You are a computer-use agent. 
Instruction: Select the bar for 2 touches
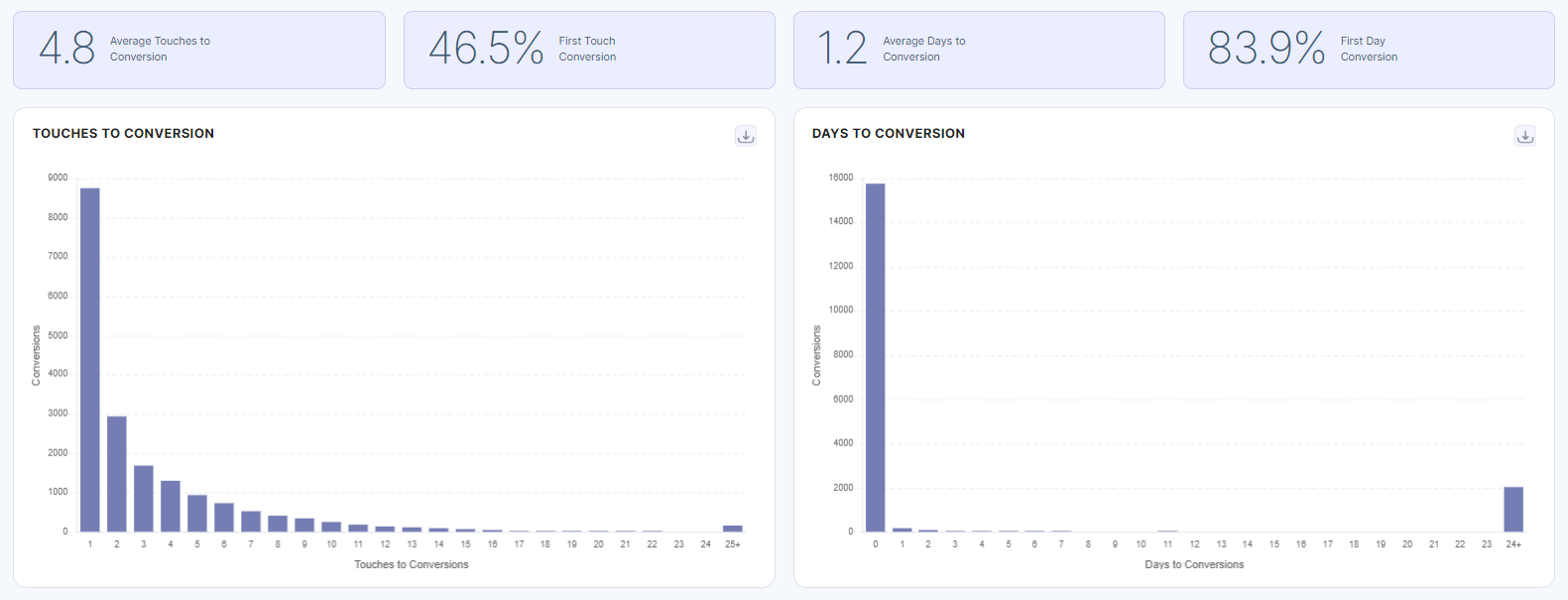click(117, 474)
